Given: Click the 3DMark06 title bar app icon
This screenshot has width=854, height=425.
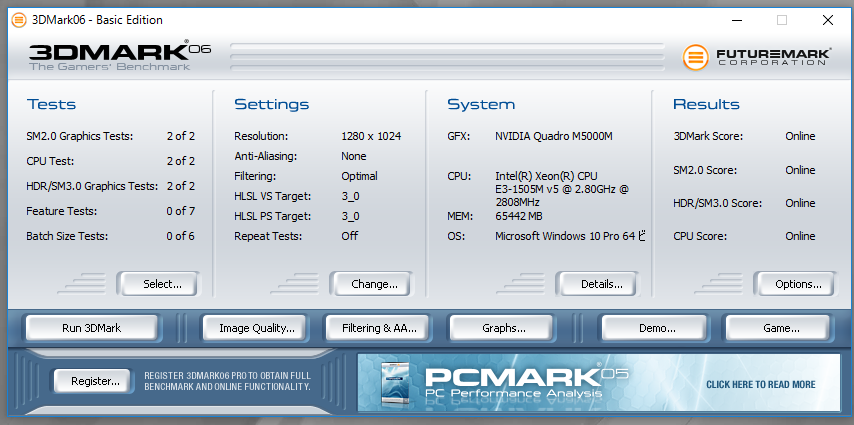Looking at the screenshot, I should click(x=19, y=20).
